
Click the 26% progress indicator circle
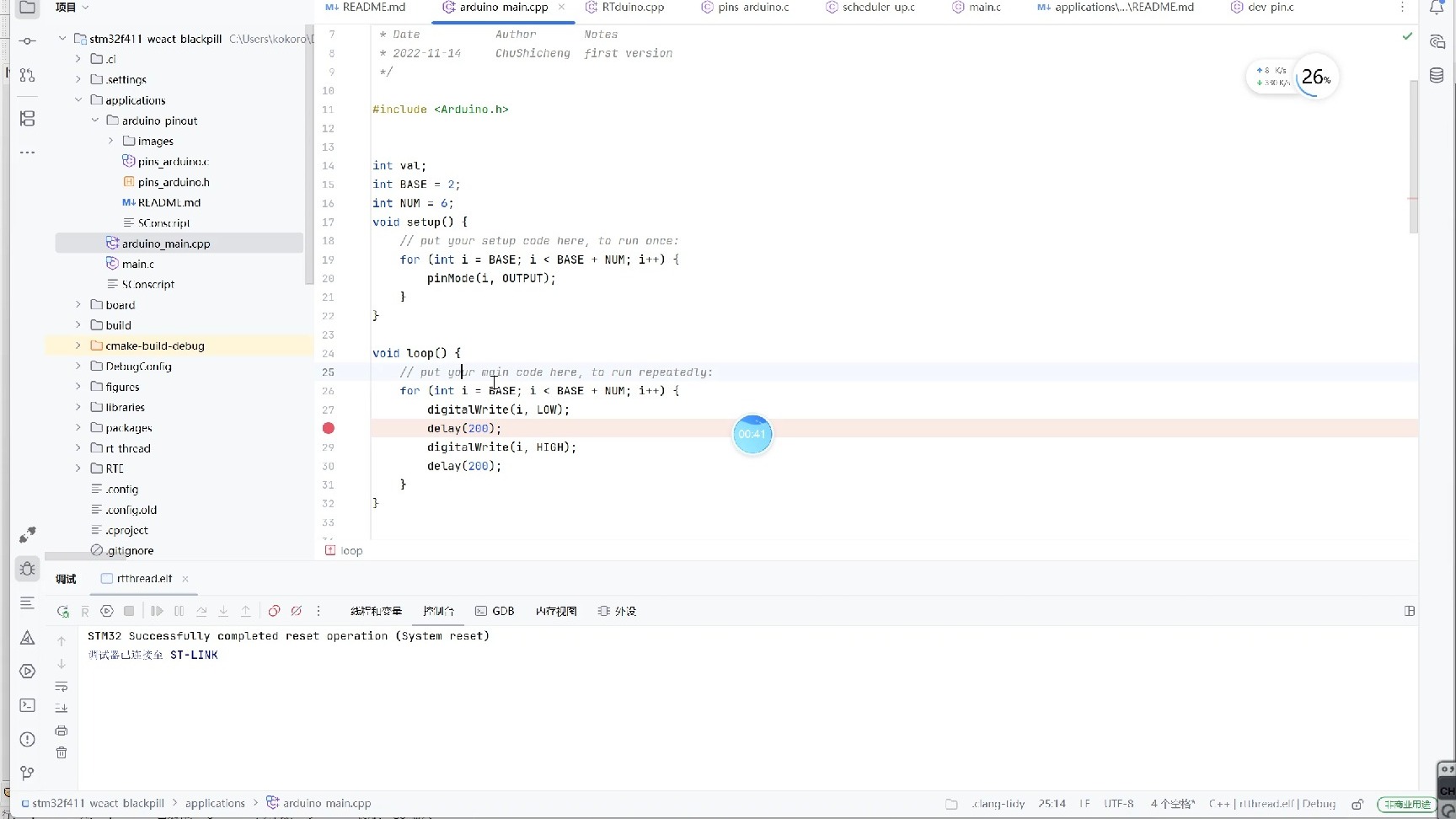click(1315, 77)
